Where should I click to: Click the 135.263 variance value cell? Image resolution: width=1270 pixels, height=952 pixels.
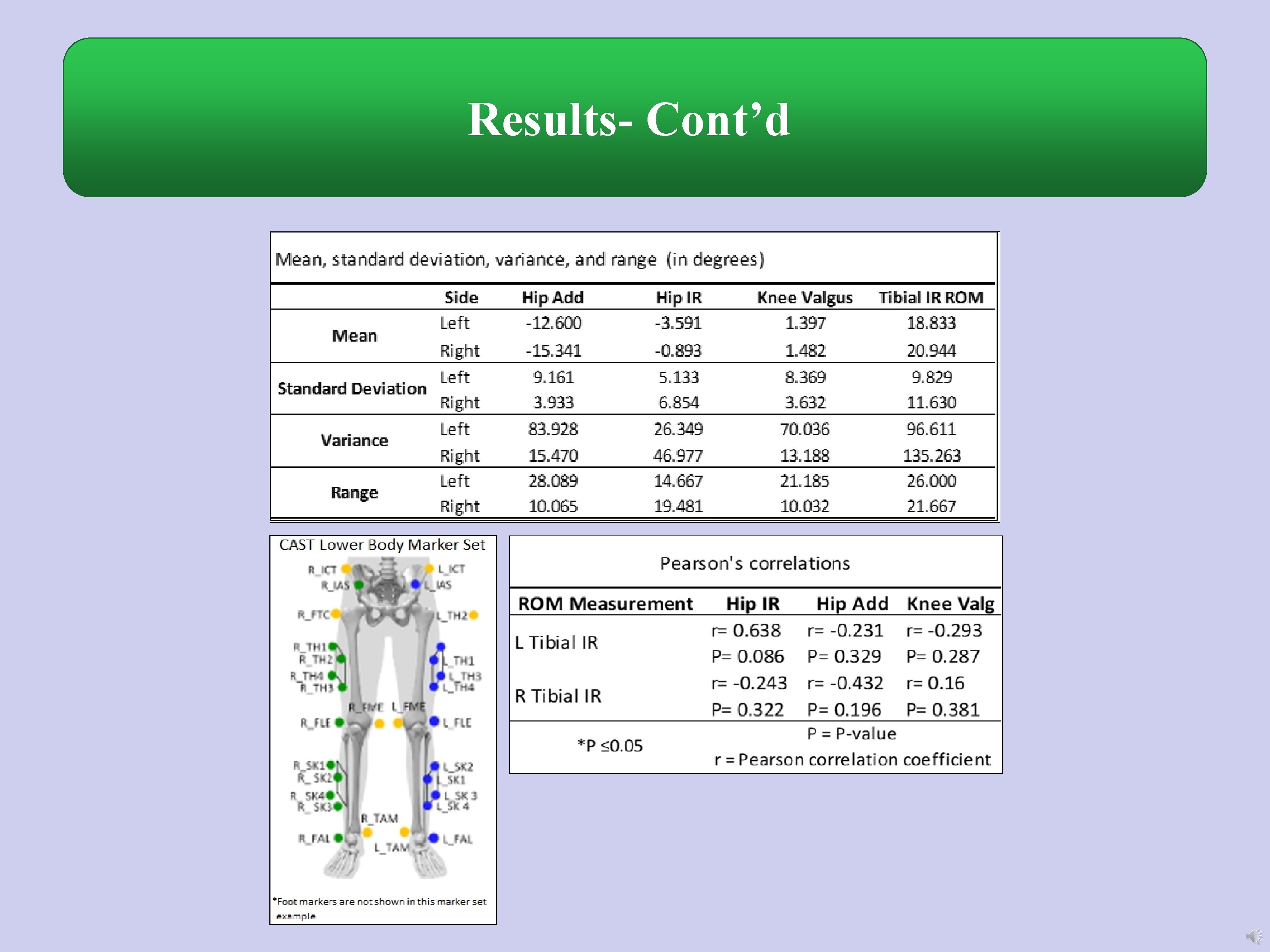point(931,455)
